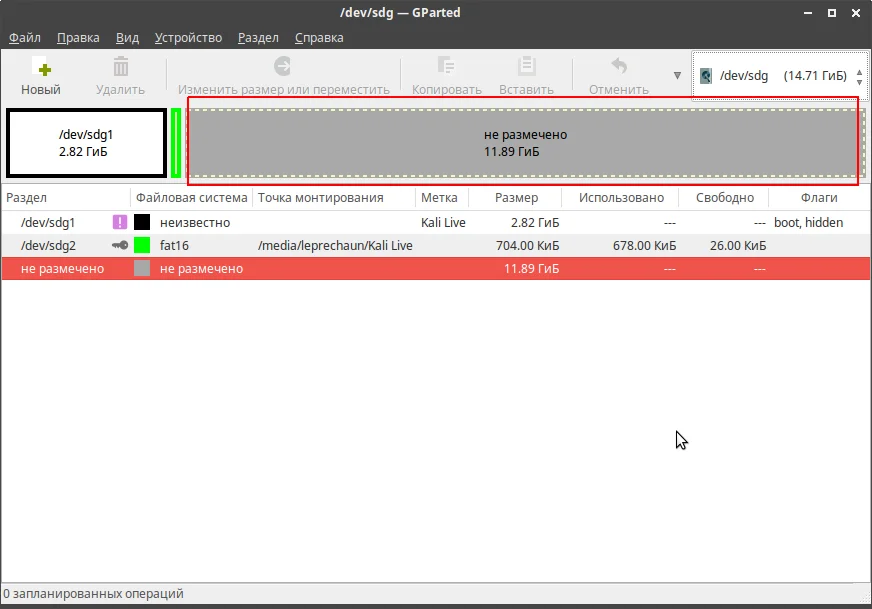
Task: Click the gray unallocated color swatch in table
Action: (x=142, y=269)
